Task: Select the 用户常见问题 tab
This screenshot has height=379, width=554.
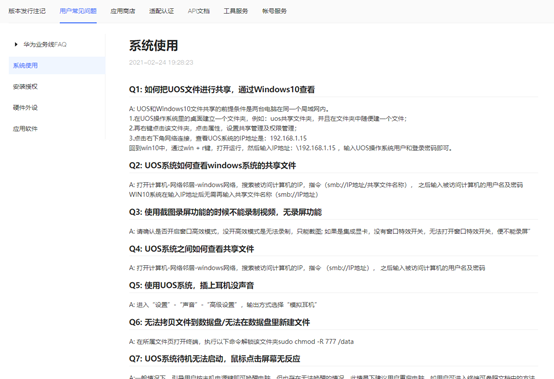Action: click(78, 11)
